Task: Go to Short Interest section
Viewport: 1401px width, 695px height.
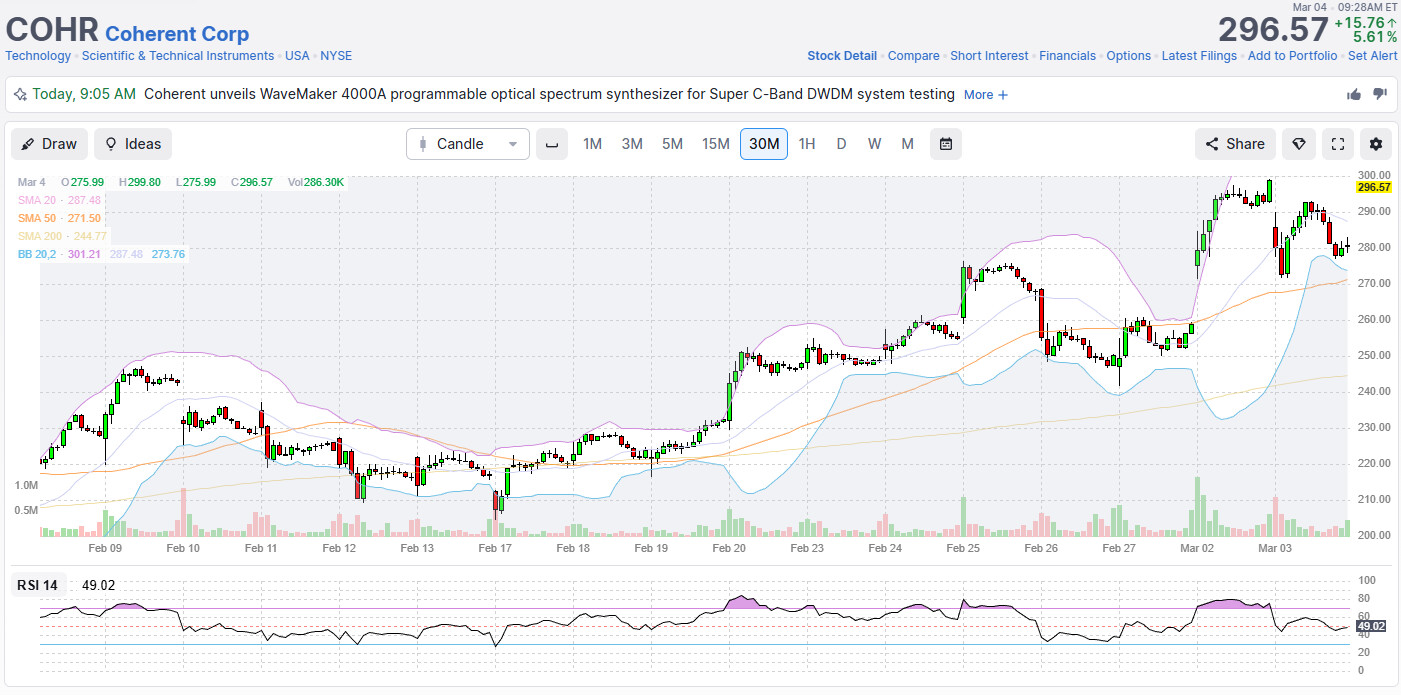Action: 989,56
